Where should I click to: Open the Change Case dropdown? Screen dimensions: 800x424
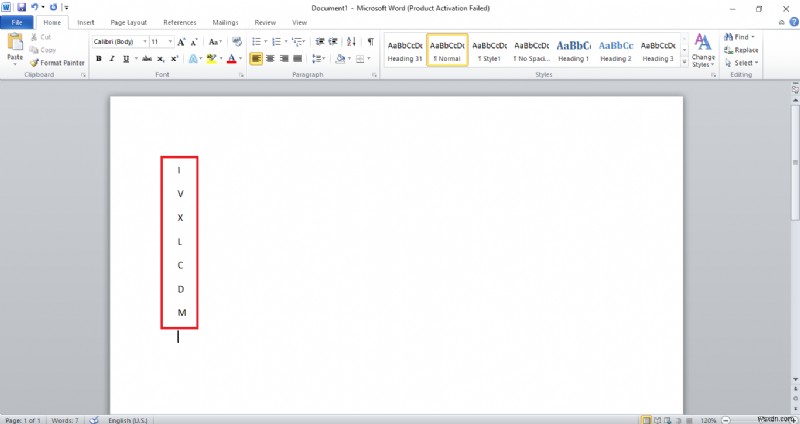(x=216, y=42)
